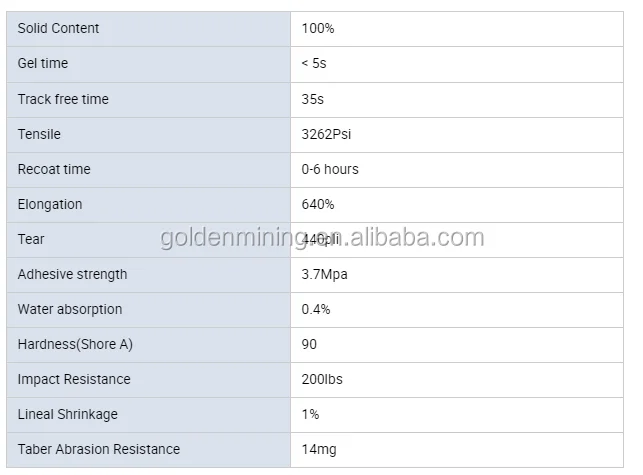Select the 3262Psi value
The image size is (643, 475).
click(x=327, y=134)
